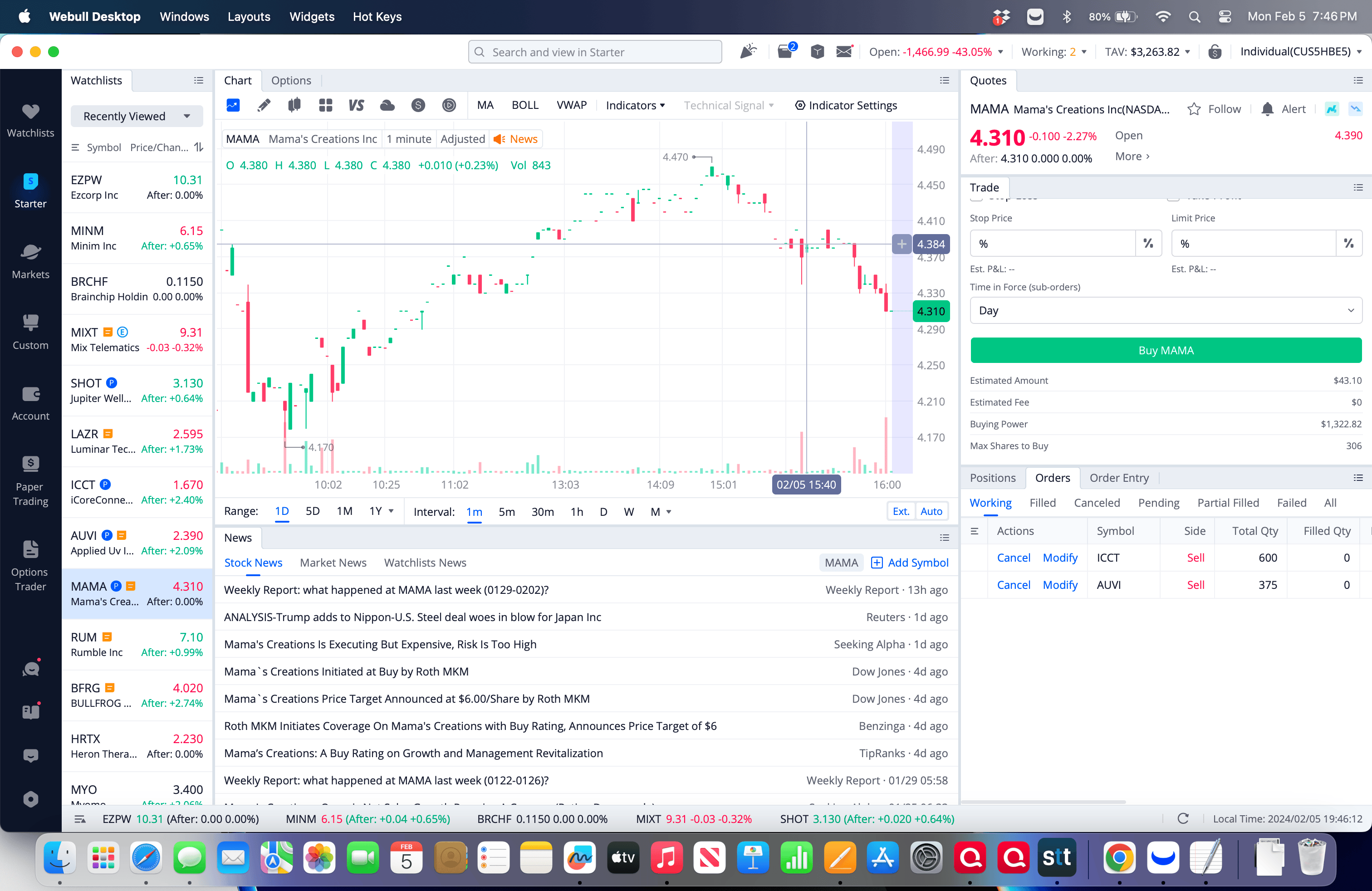
Task: Cancel the ICCT sell order
Action: [x=1014, y=557]
